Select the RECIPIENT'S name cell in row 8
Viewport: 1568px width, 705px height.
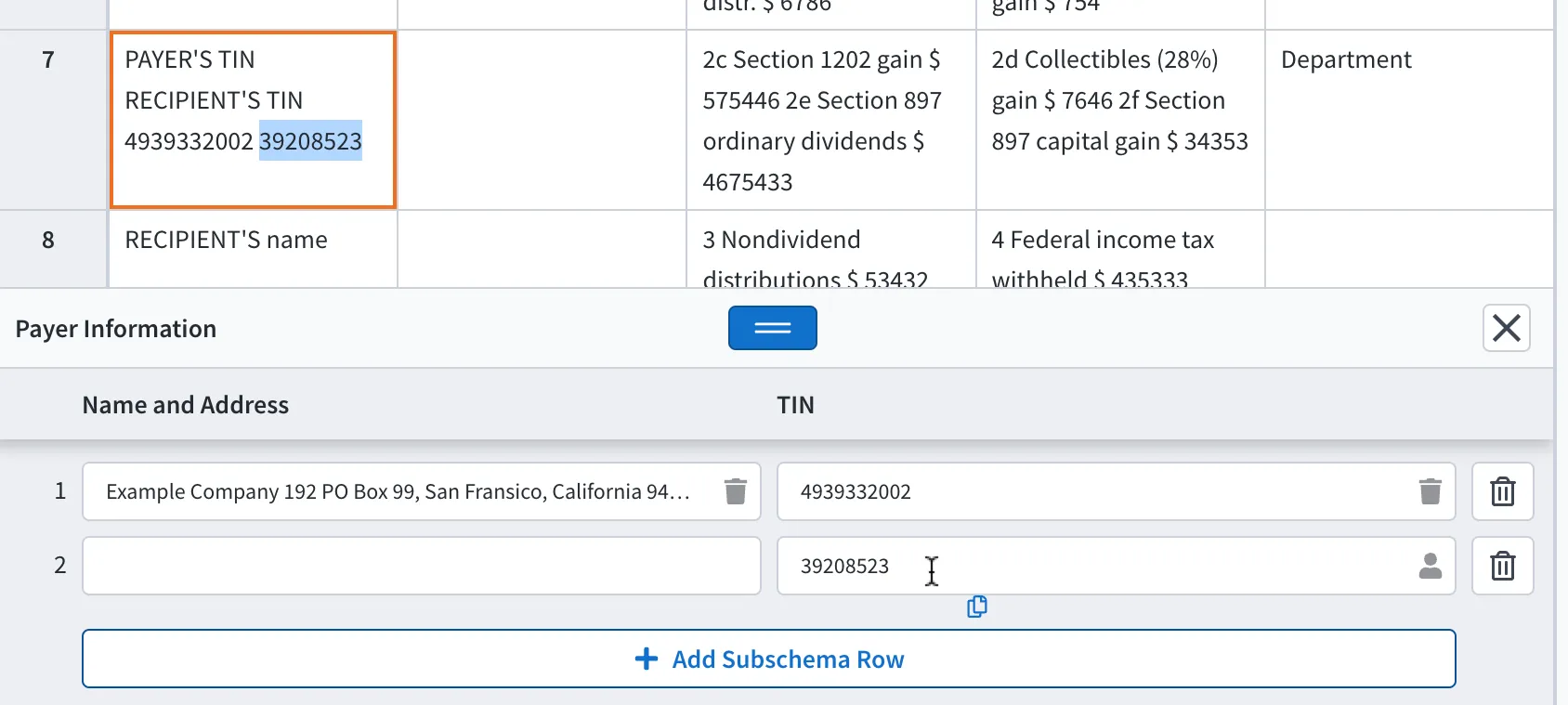click(253, 249)
